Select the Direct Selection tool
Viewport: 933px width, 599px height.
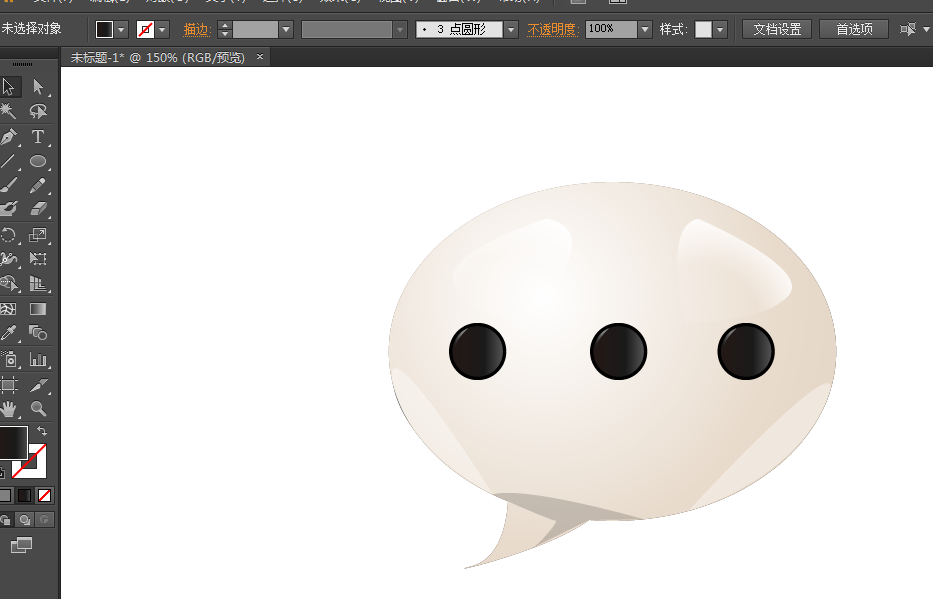38,87
